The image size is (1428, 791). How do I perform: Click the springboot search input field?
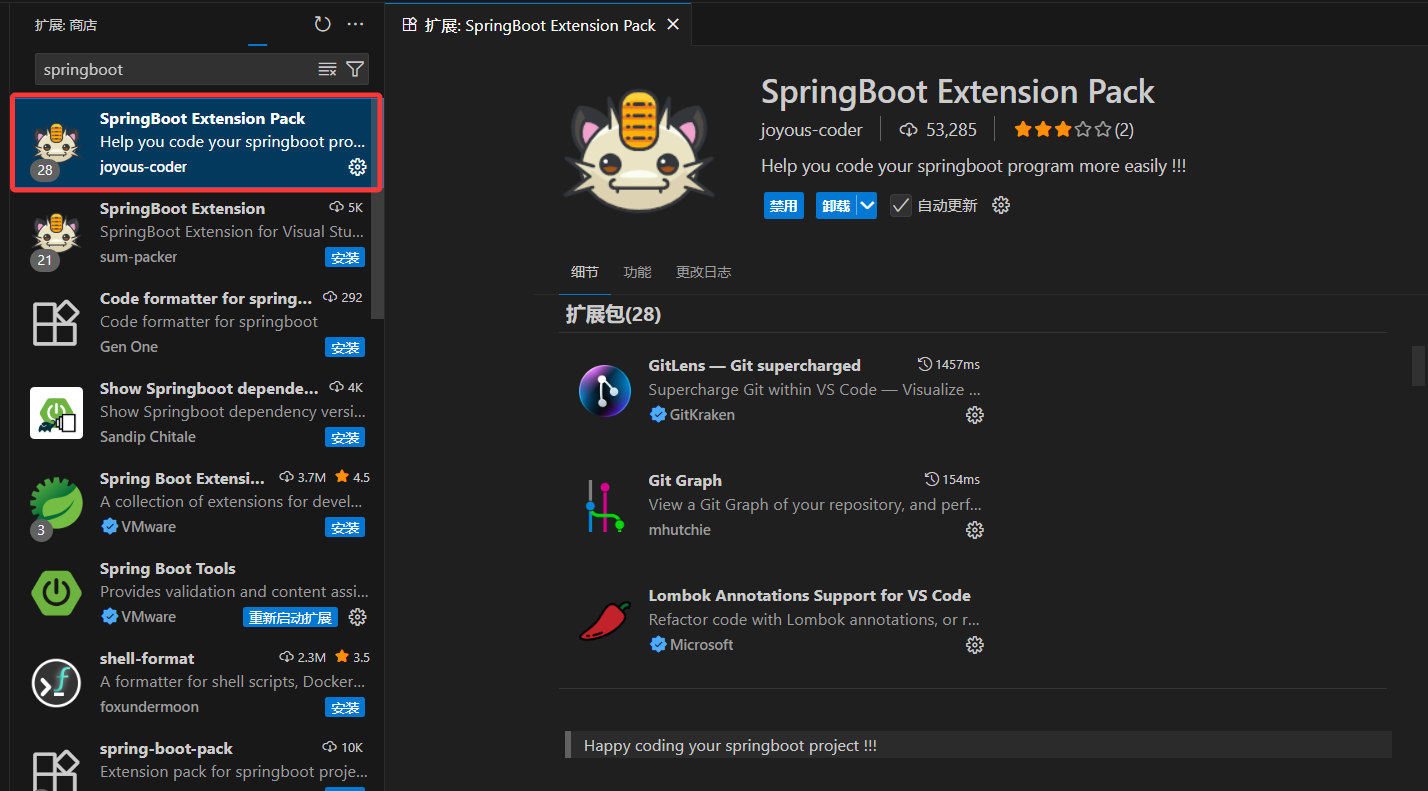coord(176,69)
